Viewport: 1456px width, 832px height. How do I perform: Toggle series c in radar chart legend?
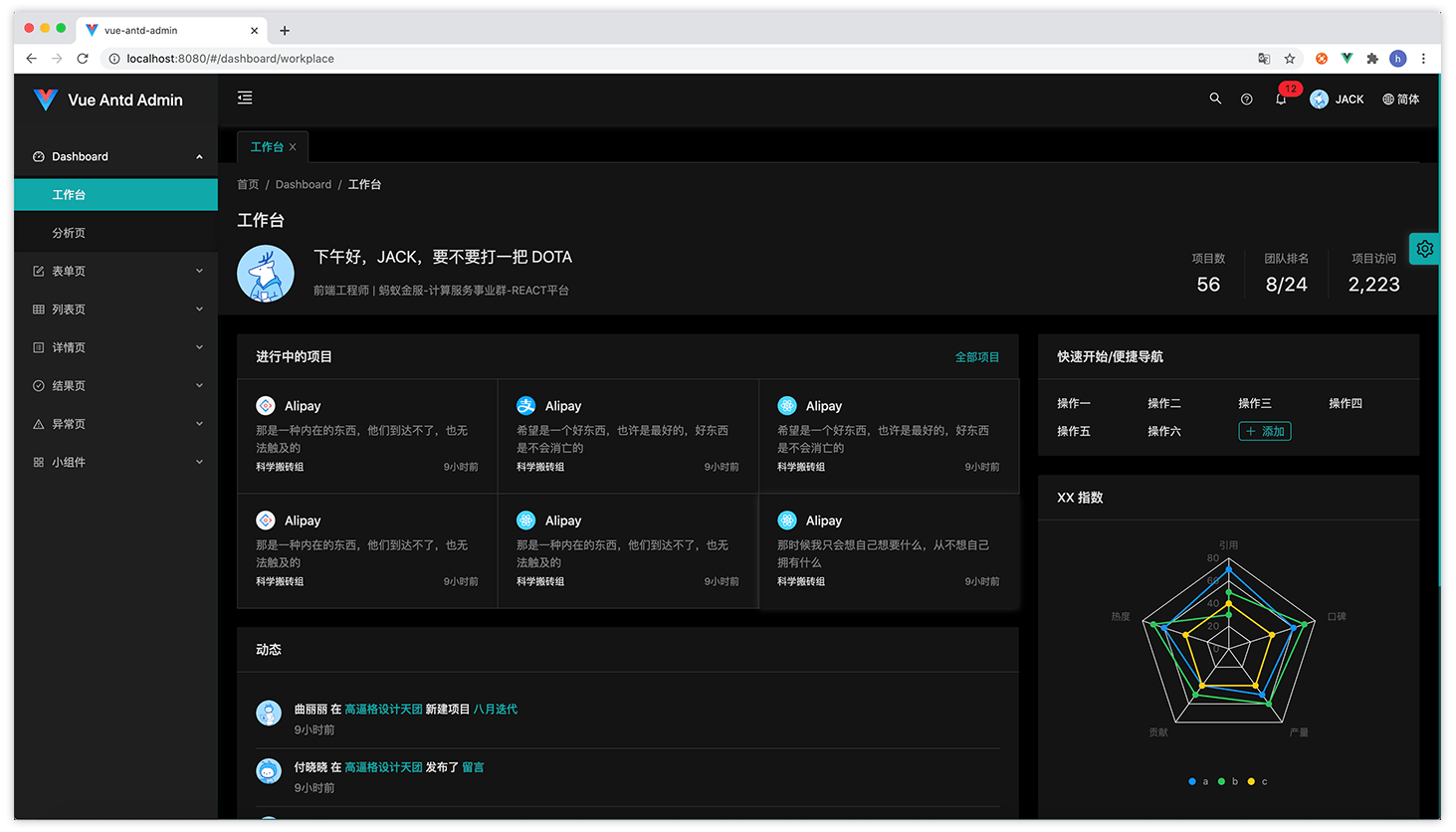pyautogui.click(x=1258, y=781)
